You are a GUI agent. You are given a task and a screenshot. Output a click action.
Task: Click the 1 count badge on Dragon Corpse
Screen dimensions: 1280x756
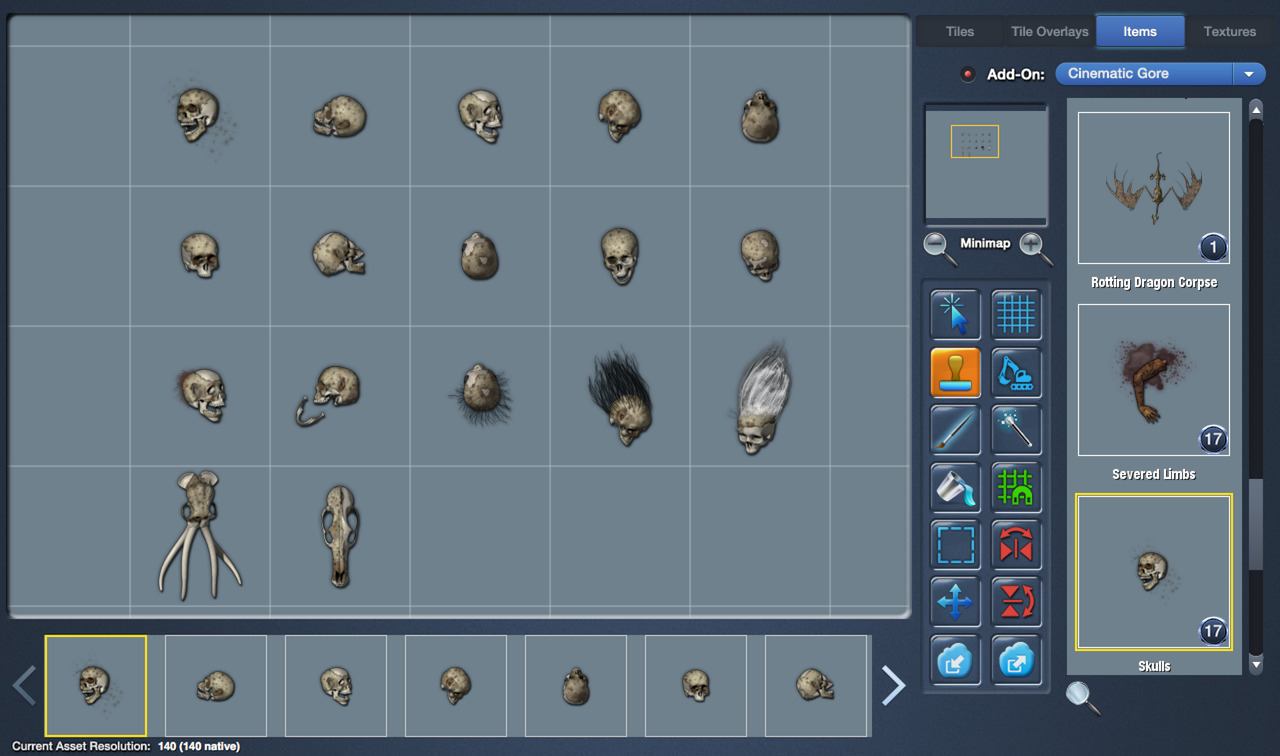pos(1213,247)
